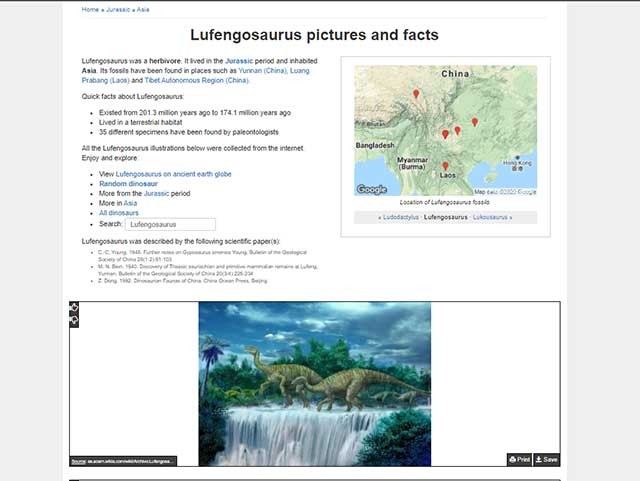Click the Print button below the image
Image resolution: width=640 pixels, height=481 pixels.
point(519,459)
